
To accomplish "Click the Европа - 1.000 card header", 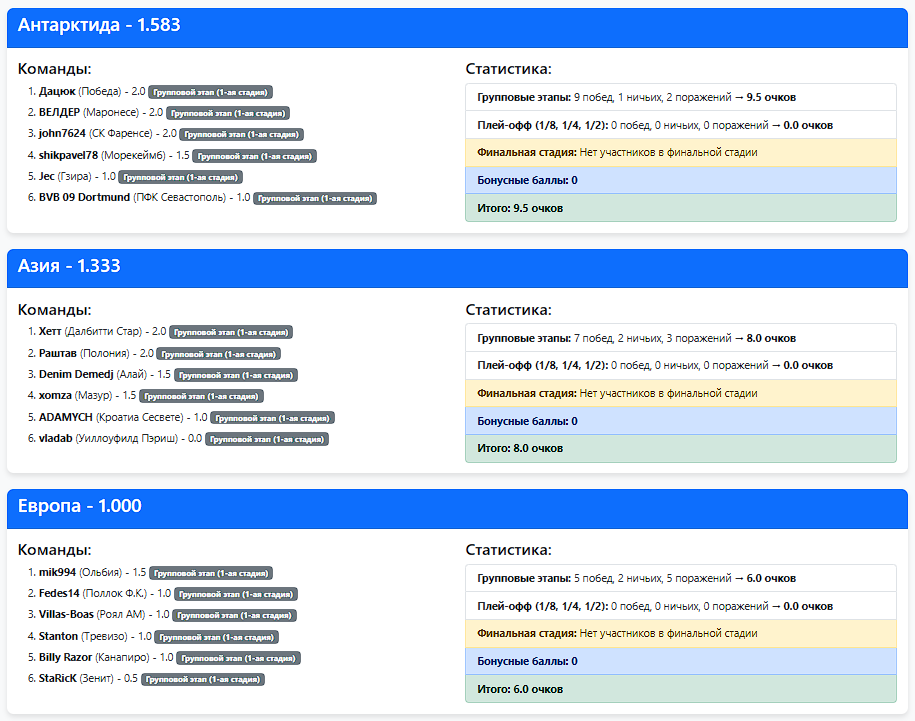I will (x=80, y=506).
